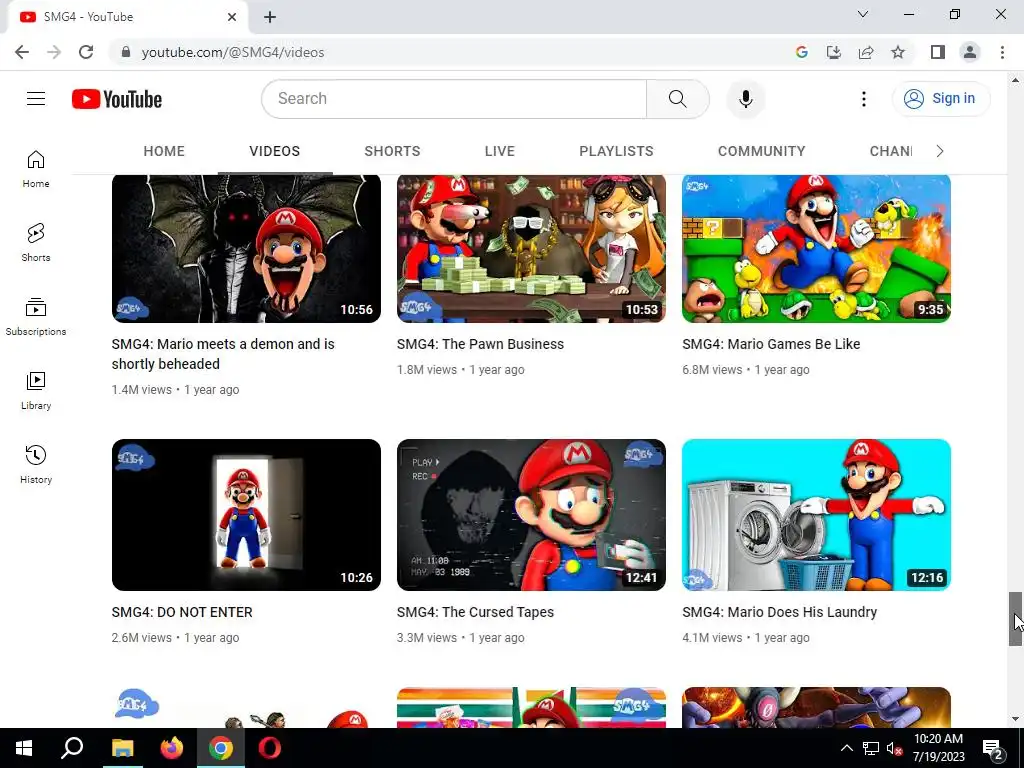Expand the tab search dropdown chevron
1024x768 pixels.
tap(863, 14)
